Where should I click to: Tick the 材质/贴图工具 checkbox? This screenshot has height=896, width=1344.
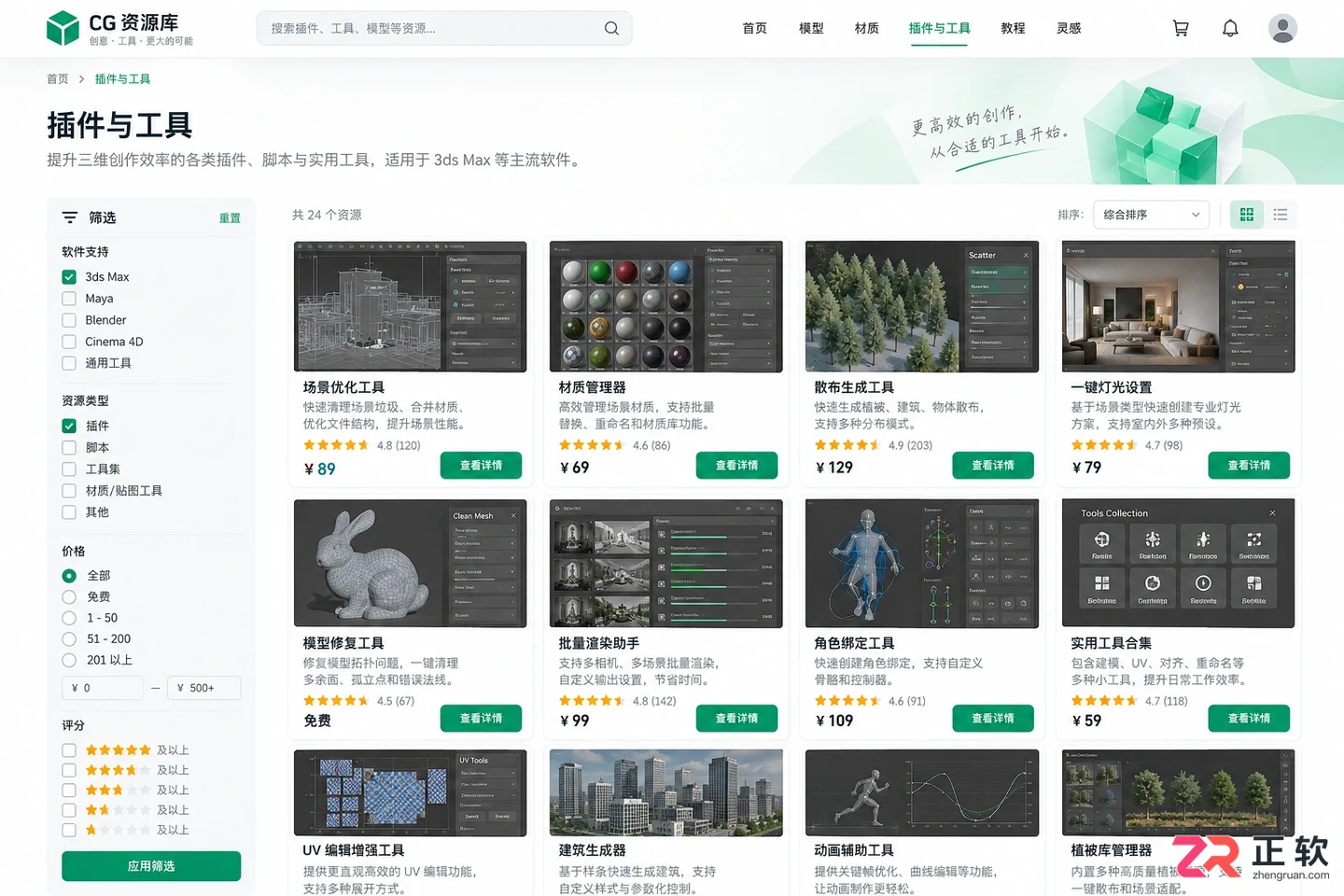(69, 490)
